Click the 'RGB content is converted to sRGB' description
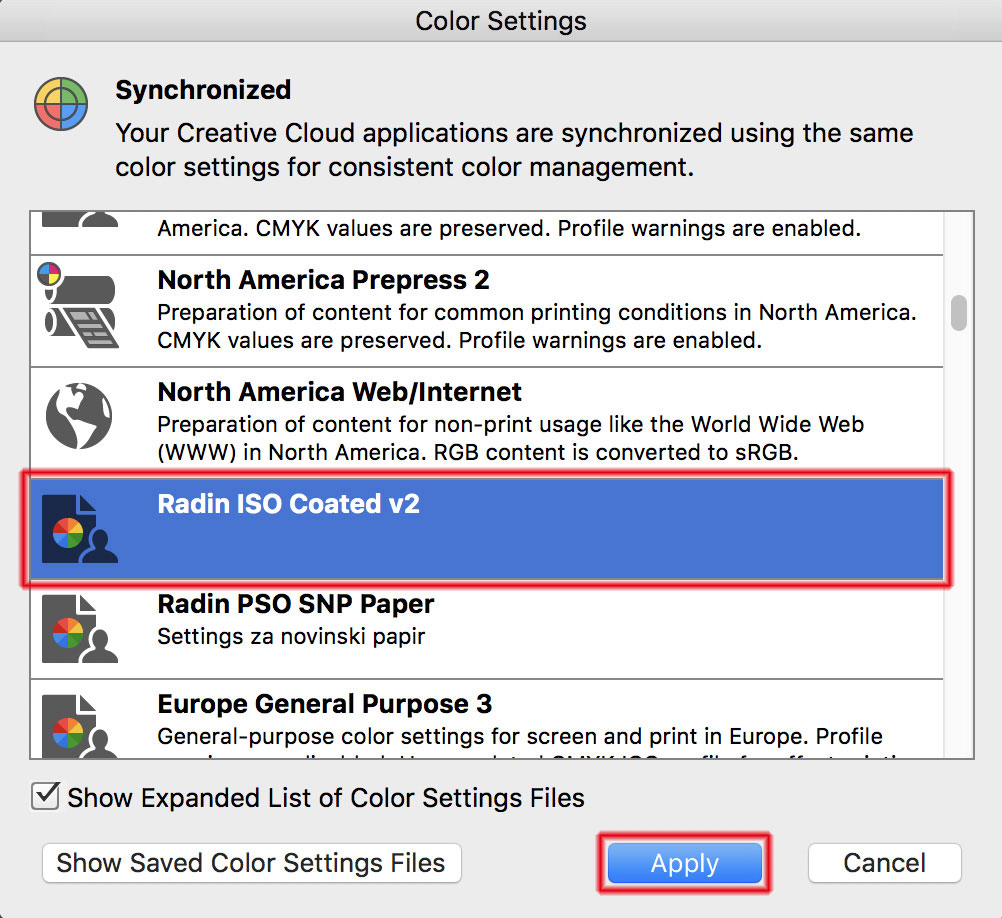The width and height of the screenshot is (1002, 918). [616, 452]
